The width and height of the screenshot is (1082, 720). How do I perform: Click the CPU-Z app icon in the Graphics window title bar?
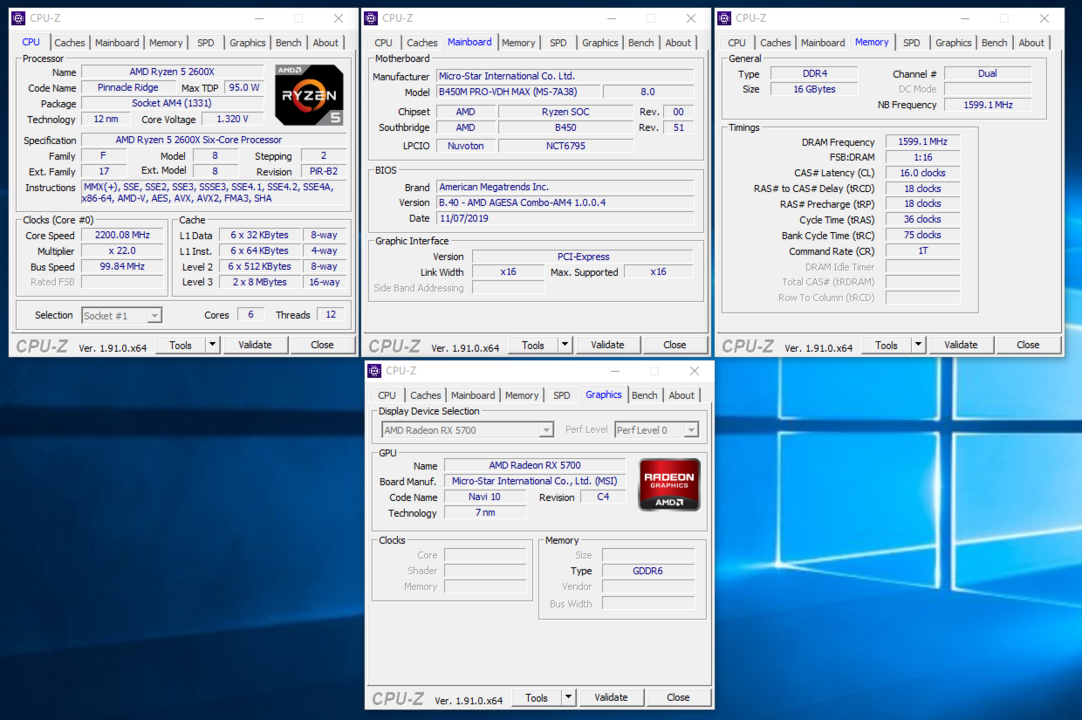pyautogui.click(x=374, y=371)
